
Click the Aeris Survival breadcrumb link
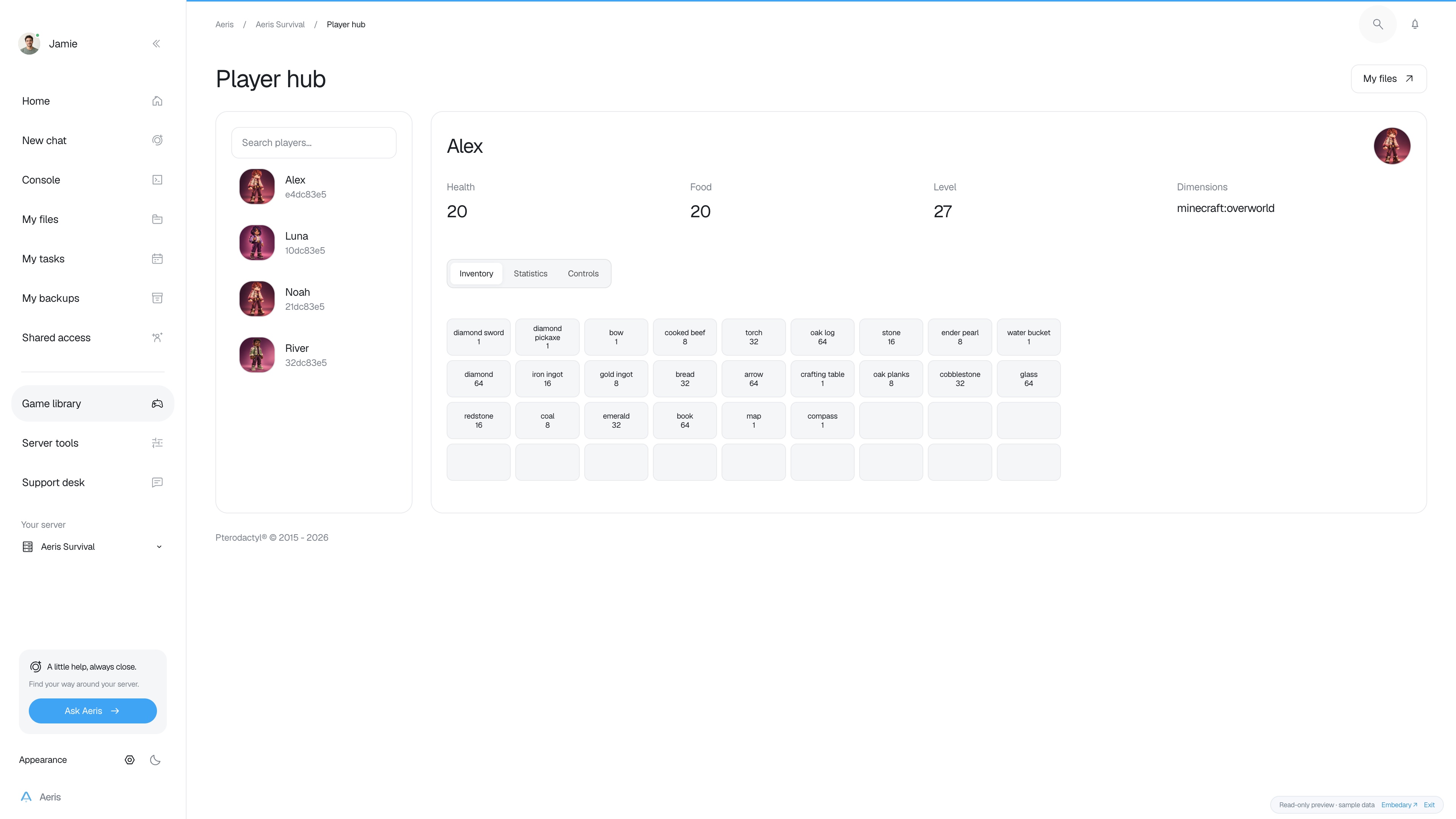coord(280,24)
